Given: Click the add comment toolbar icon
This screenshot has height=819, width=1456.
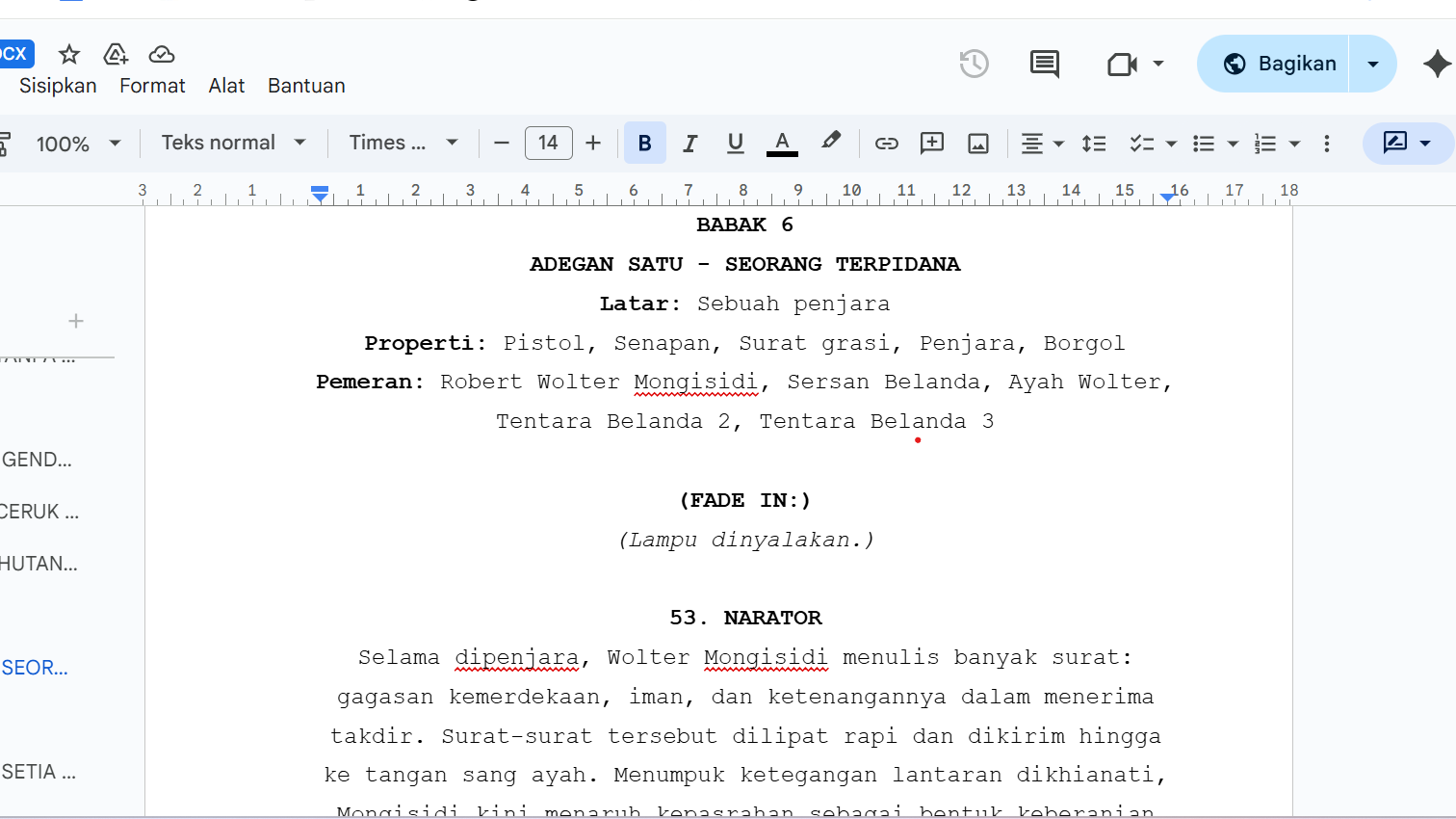Looking at the screenshot, I should [x=931, y=144].
